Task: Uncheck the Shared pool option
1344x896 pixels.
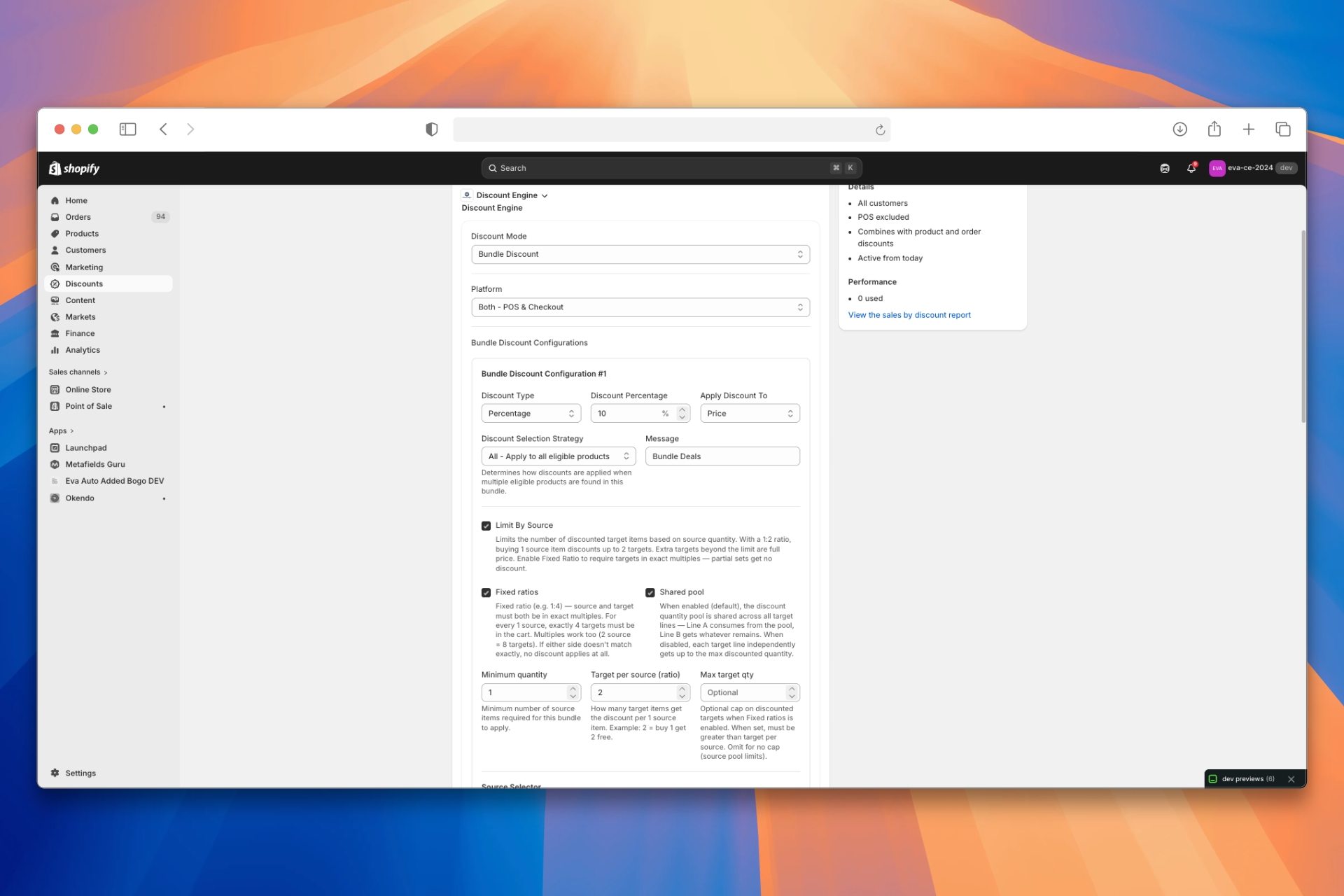Action: click(650, 591)
